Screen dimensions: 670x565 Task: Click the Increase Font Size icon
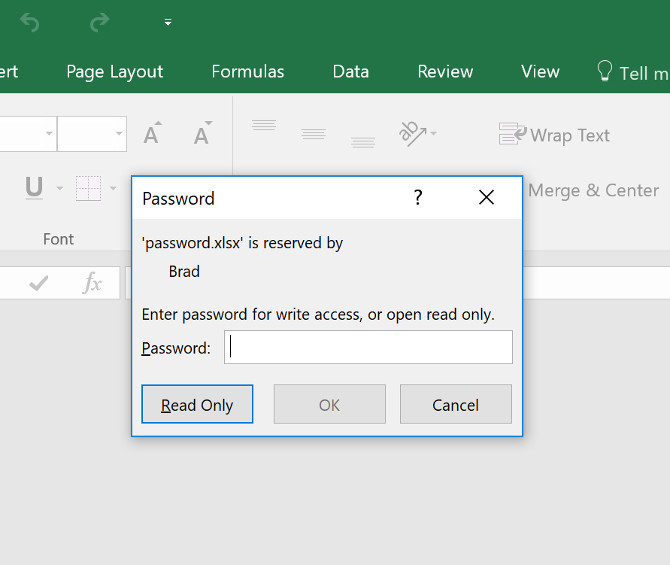point(152,134)
